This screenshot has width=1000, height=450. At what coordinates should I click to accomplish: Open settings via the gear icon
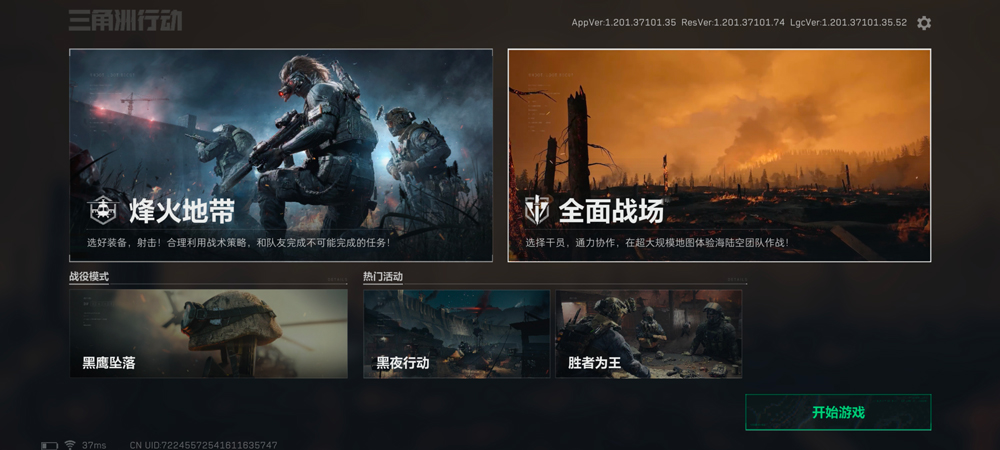924,23
